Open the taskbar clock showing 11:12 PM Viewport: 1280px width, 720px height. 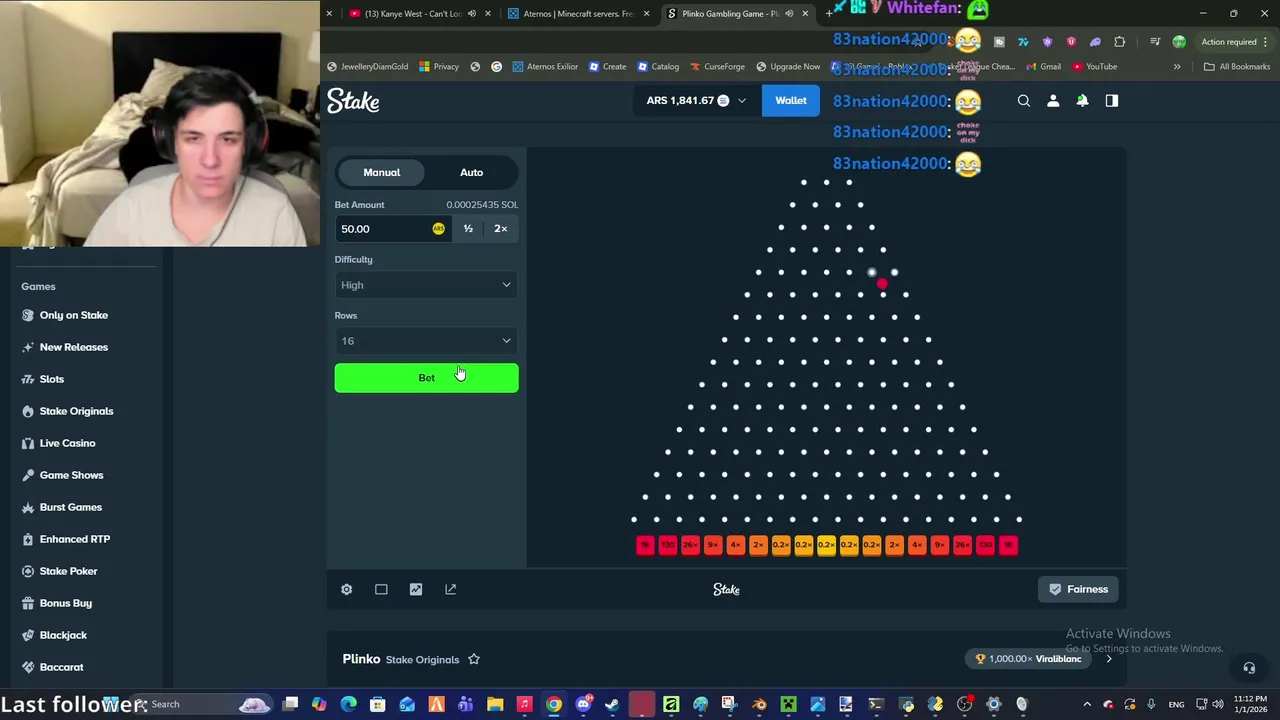(1249, 704)
